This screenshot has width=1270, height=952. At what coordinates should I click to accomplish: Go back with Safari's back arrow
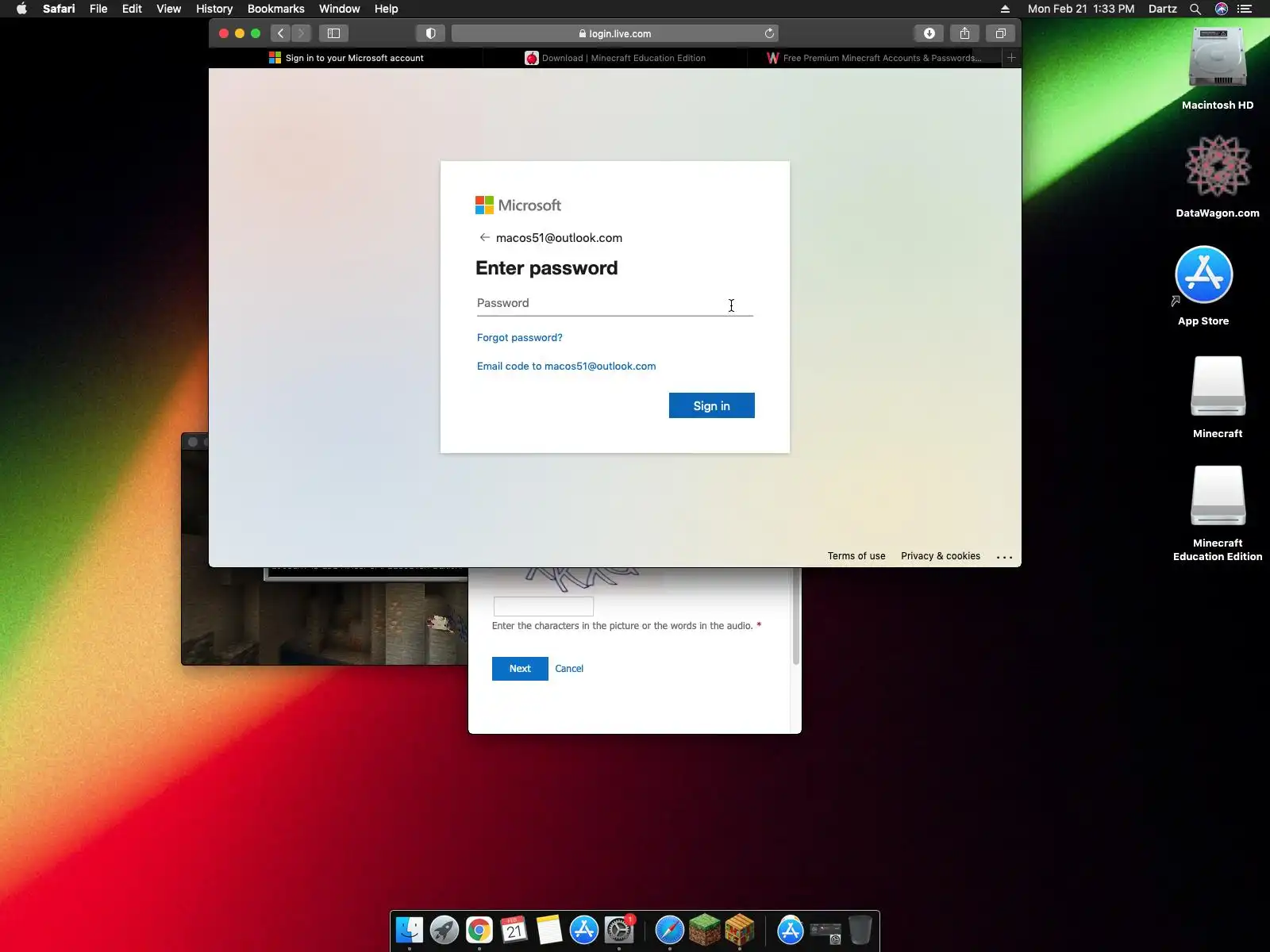tap(280, 33)
